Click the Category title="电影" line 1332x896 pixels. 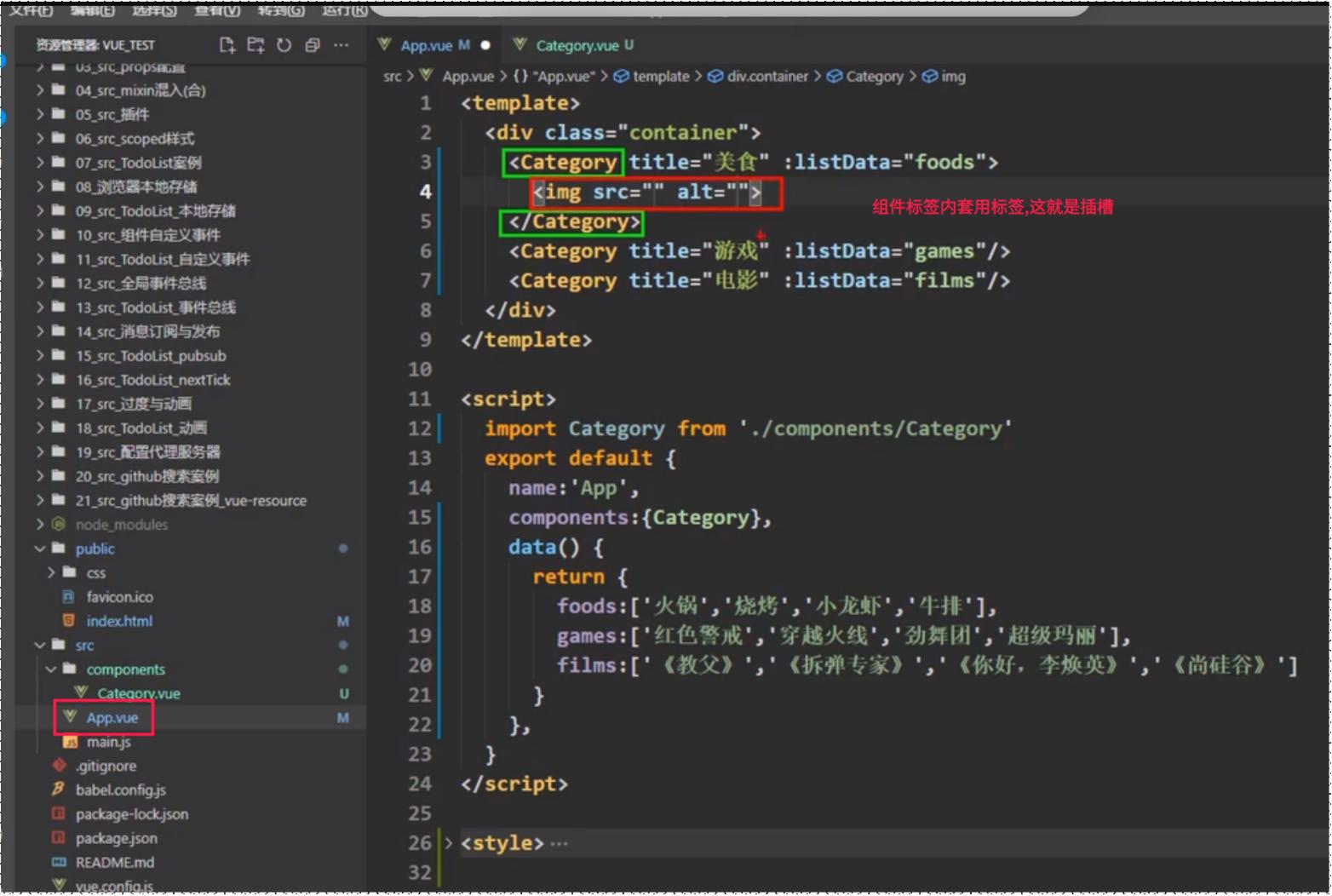pos(759,281)
